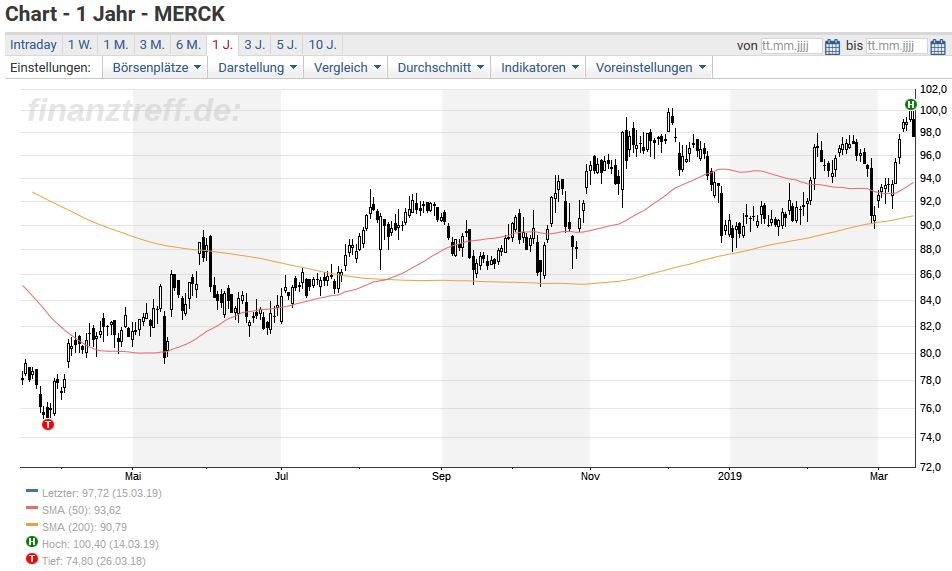This screenshot has height=571, width=952.
Task: Open the Indikatoren dropdown
Action: click(x=539, y=67)
